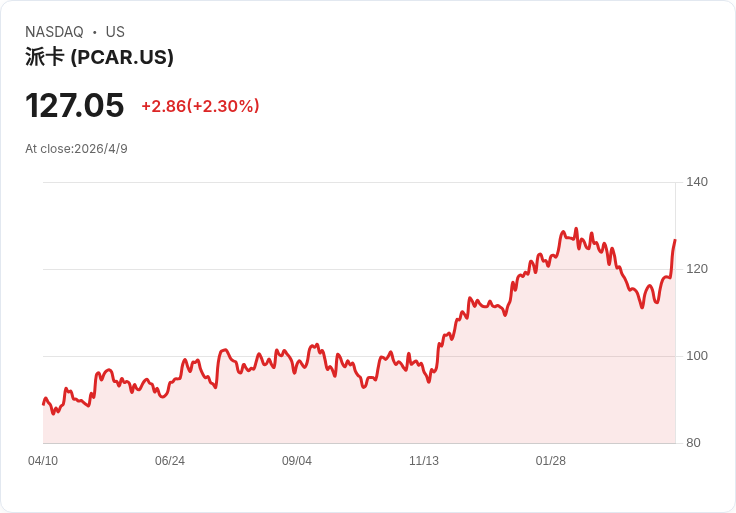This screenshot has width=736, height=513.
Task: Click the US market label
Action: click(115, 32)
